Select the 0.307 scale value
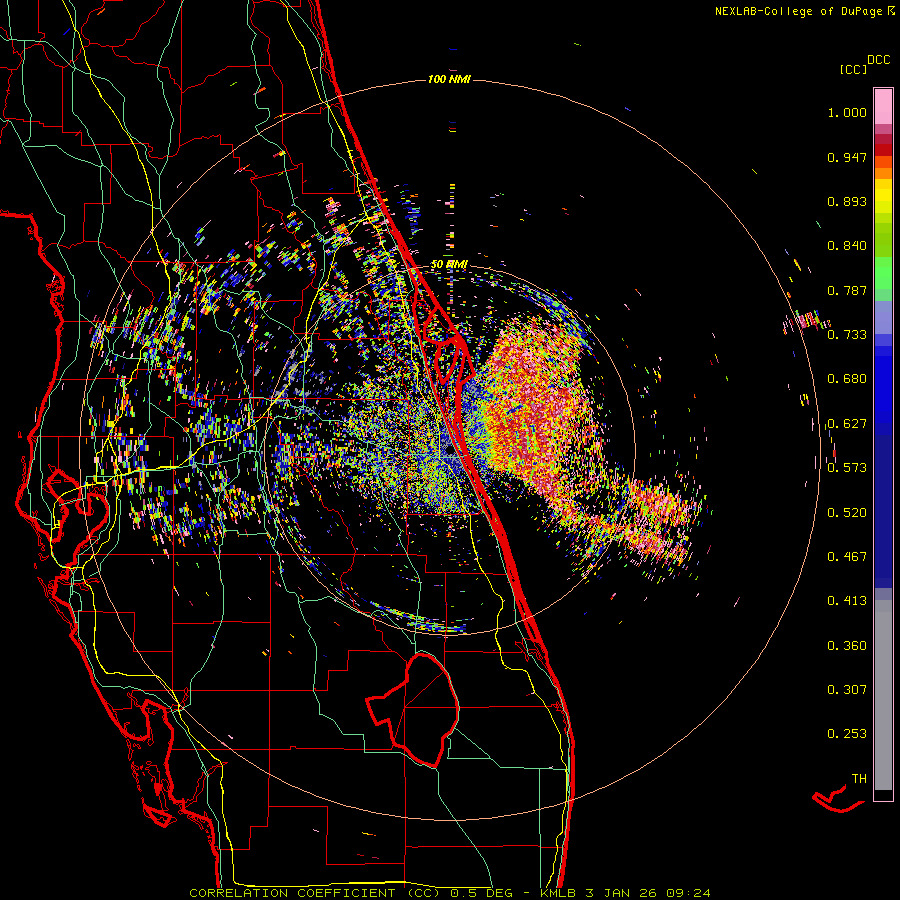Viewport: 900px width, 900px height. [847, 690]
